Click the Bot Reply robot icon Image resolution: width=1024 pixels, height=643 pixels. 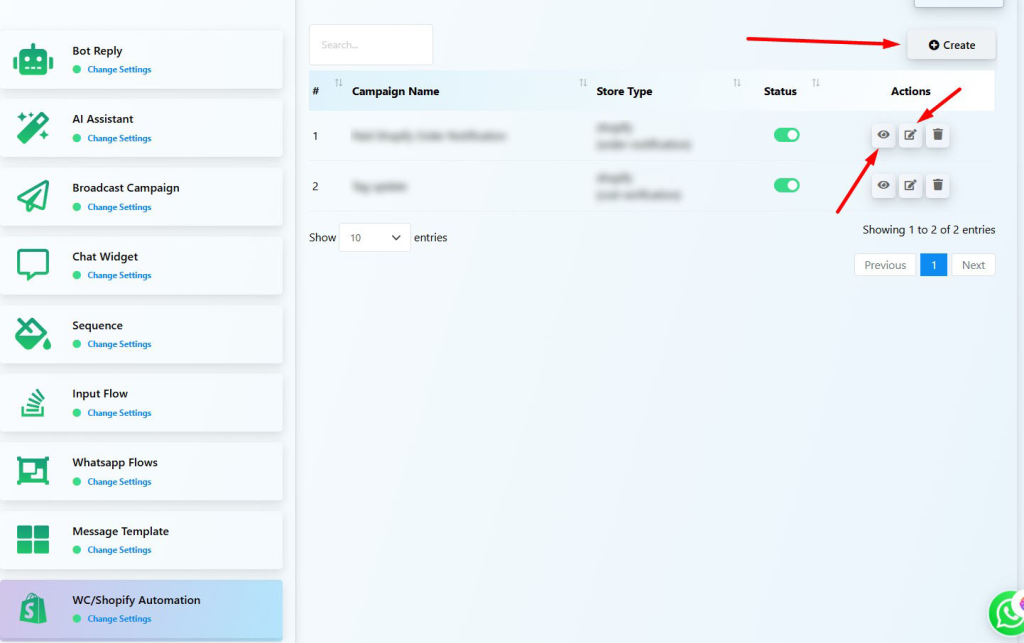pos(33,60)
